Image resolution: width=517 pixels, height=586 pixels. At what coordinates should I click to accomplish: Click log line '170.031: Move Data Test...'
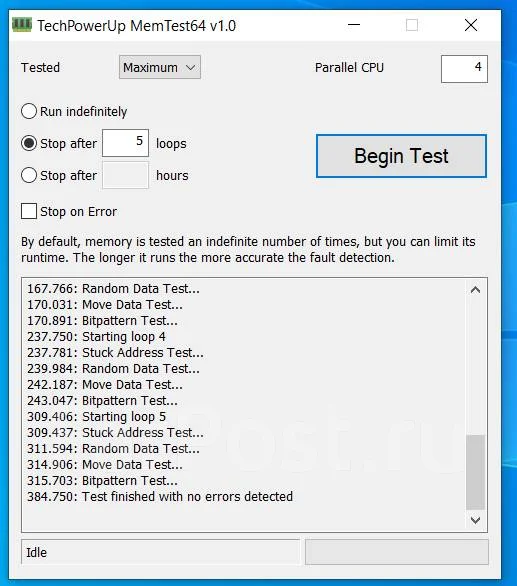105,305
